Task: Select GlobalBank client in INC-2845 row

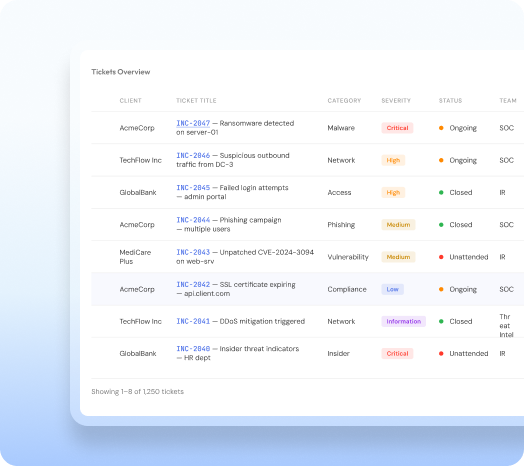Action: pyautogui.click(x=138, y=193)
